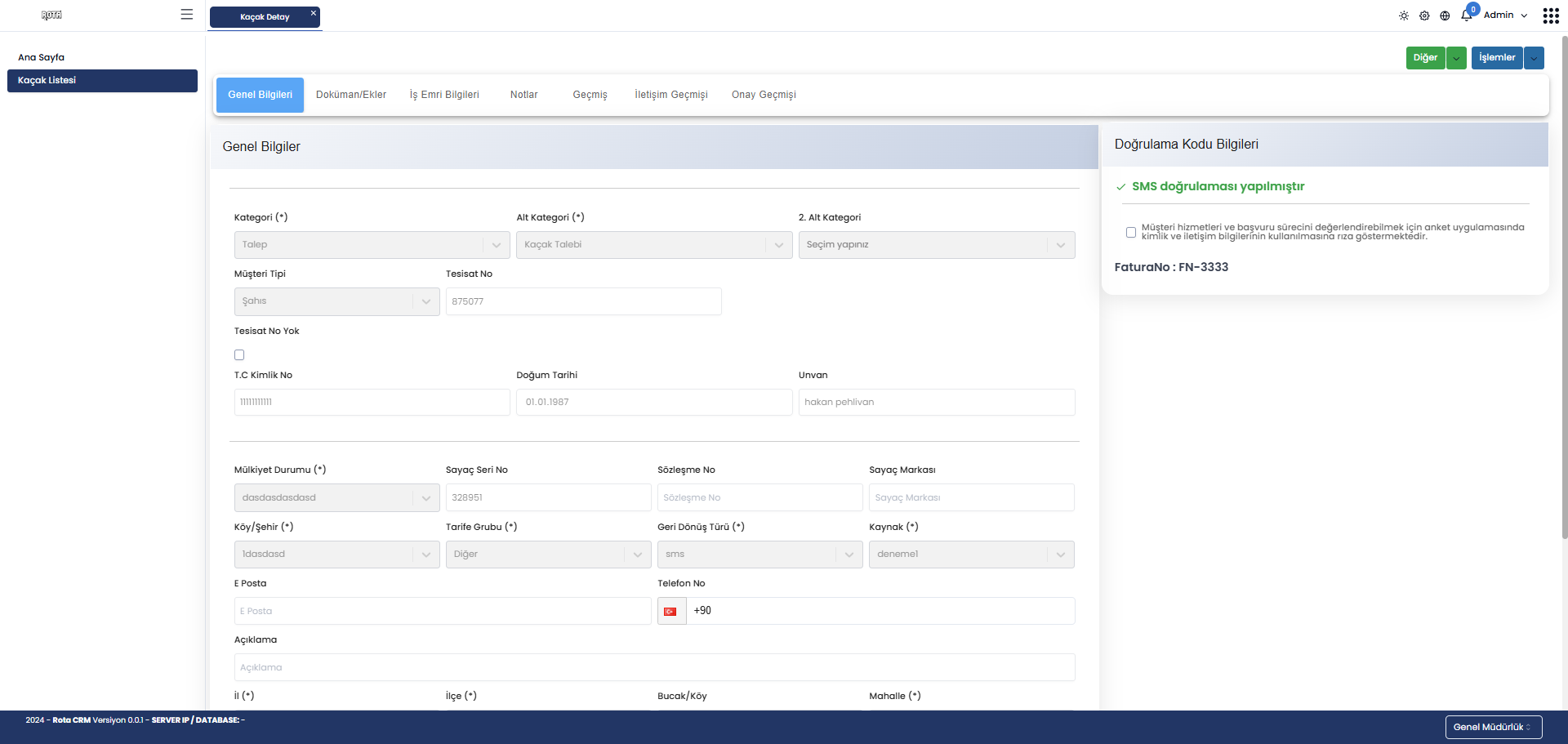Open Kaçak Listesi in the sidebar
This screenshot has height=744, width=1568.
102,80
